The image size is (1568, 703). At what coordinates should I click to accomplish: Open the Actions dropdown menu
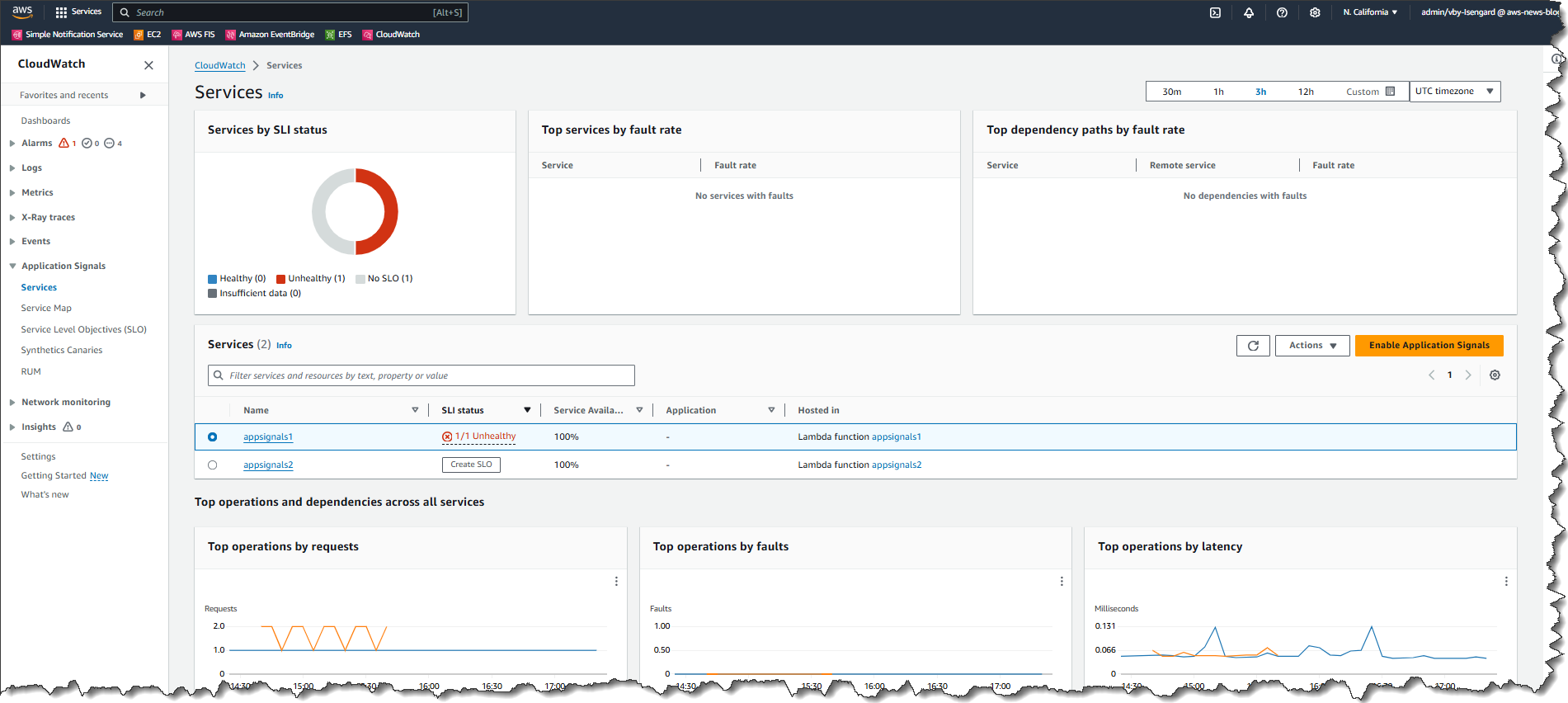[x=1312, y=346]
